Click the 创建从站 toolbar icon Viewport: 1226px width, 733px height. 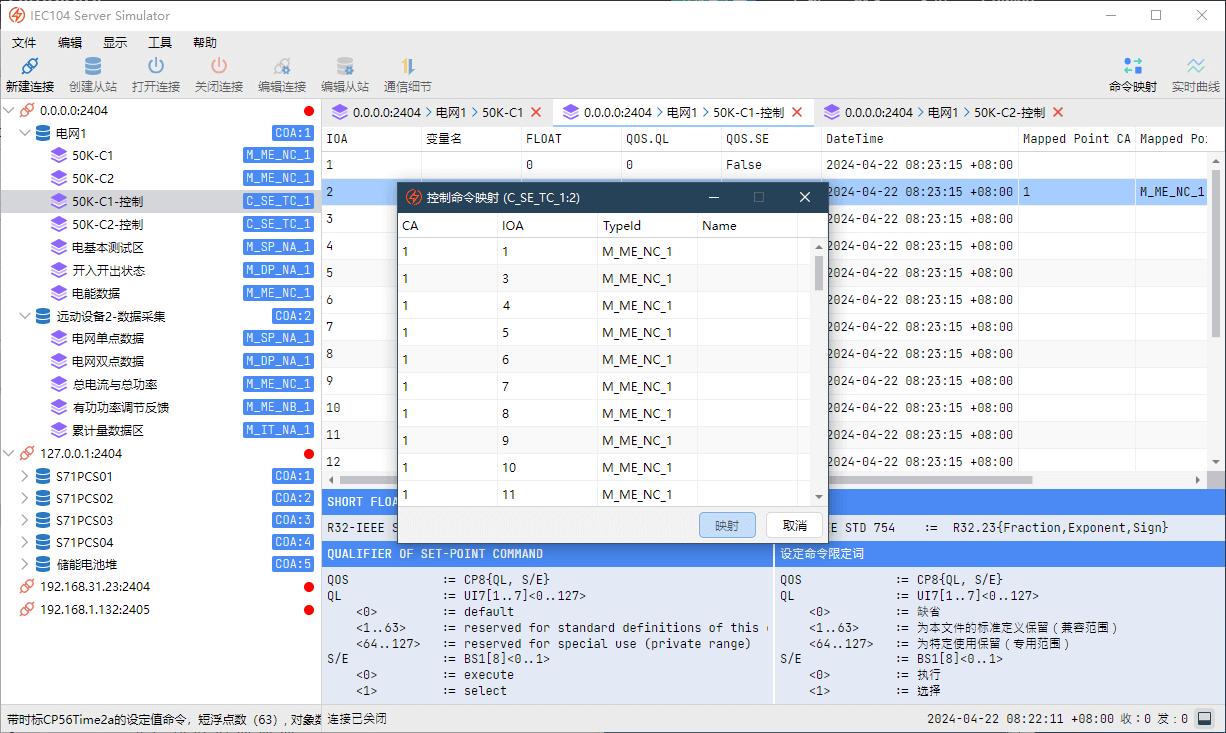pos(93,67)
